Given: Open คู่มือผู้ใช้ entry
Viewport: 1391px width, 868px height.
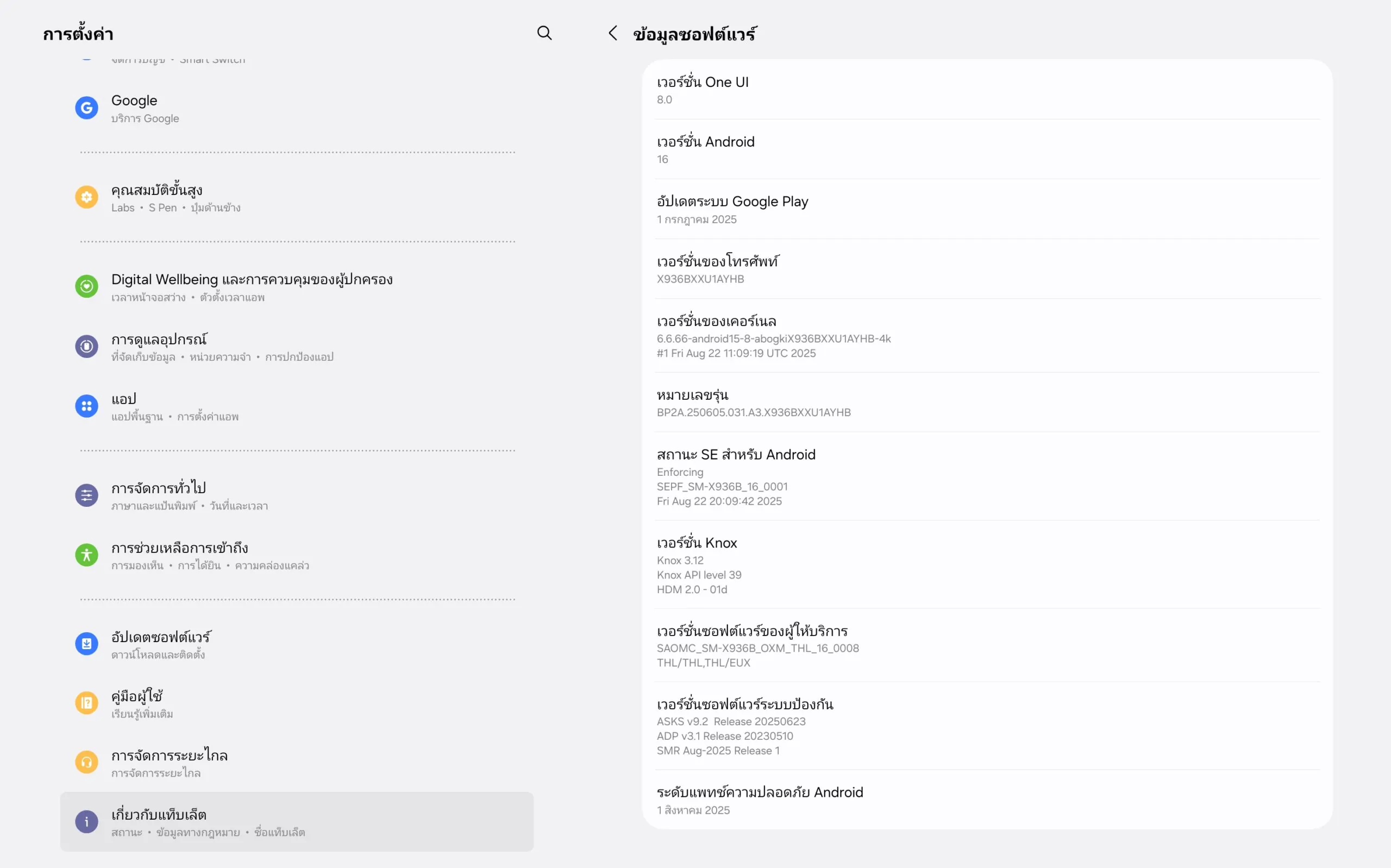Looking at the screenshot, I should pos(297,703).
